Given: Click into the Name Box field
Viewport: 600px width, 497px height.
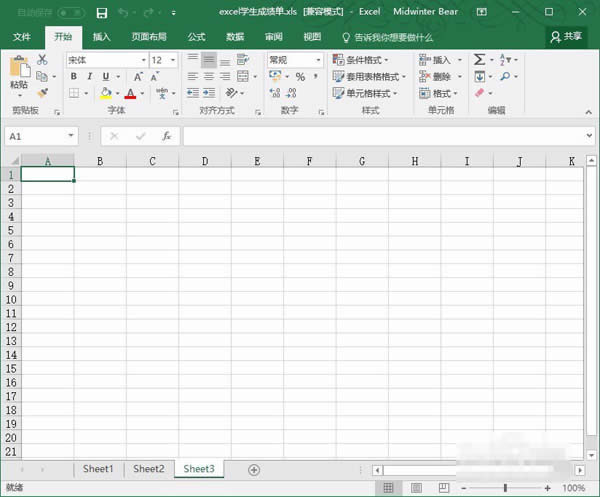Looking at the screenshot, I should pyautogui.click(x=35, y=136).
